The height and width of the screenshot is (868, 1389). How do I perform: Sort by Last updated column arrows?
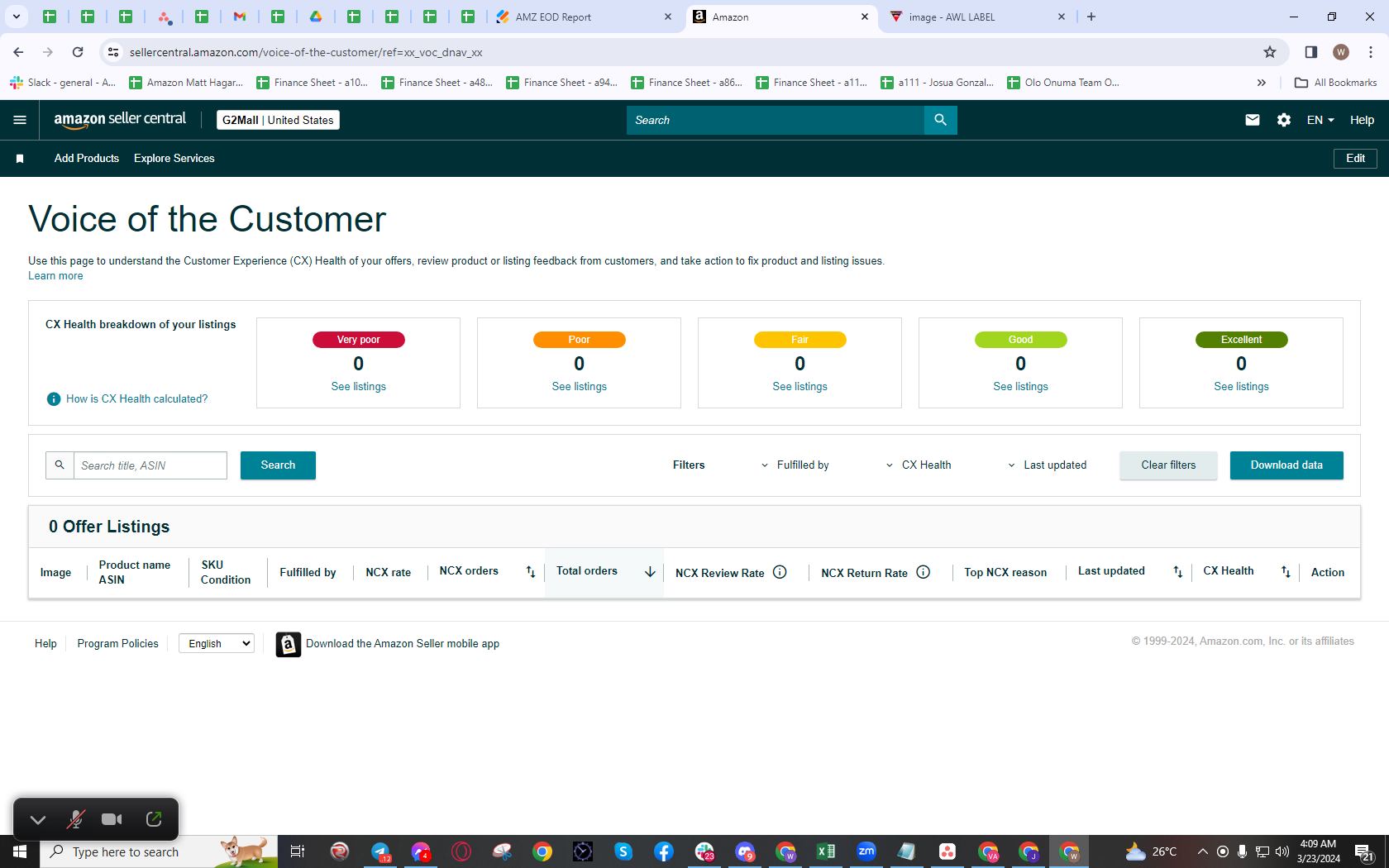click(x=1177, y=572)
